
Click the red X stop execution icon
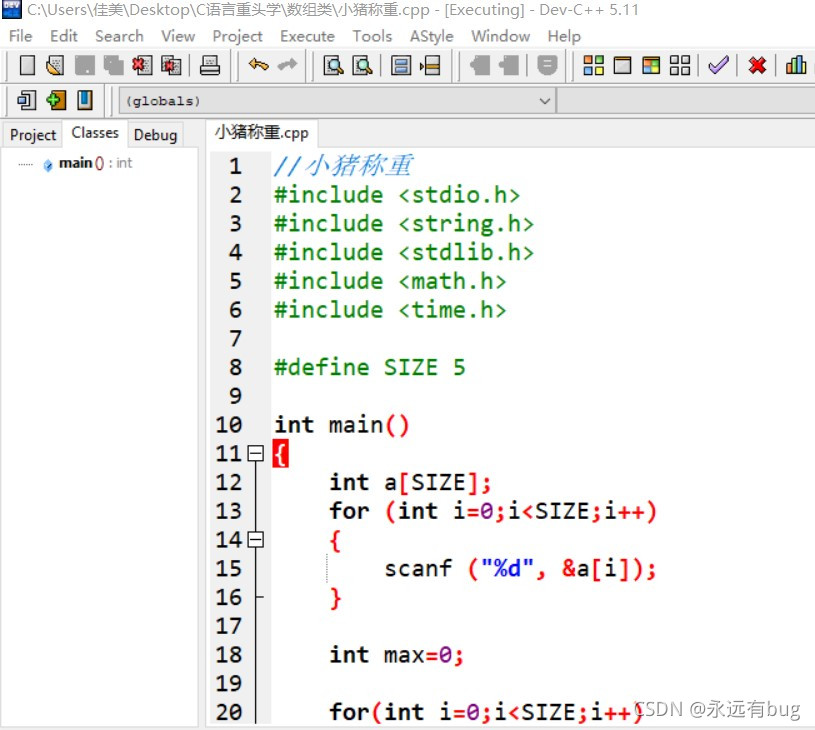[x=757, y=66]
